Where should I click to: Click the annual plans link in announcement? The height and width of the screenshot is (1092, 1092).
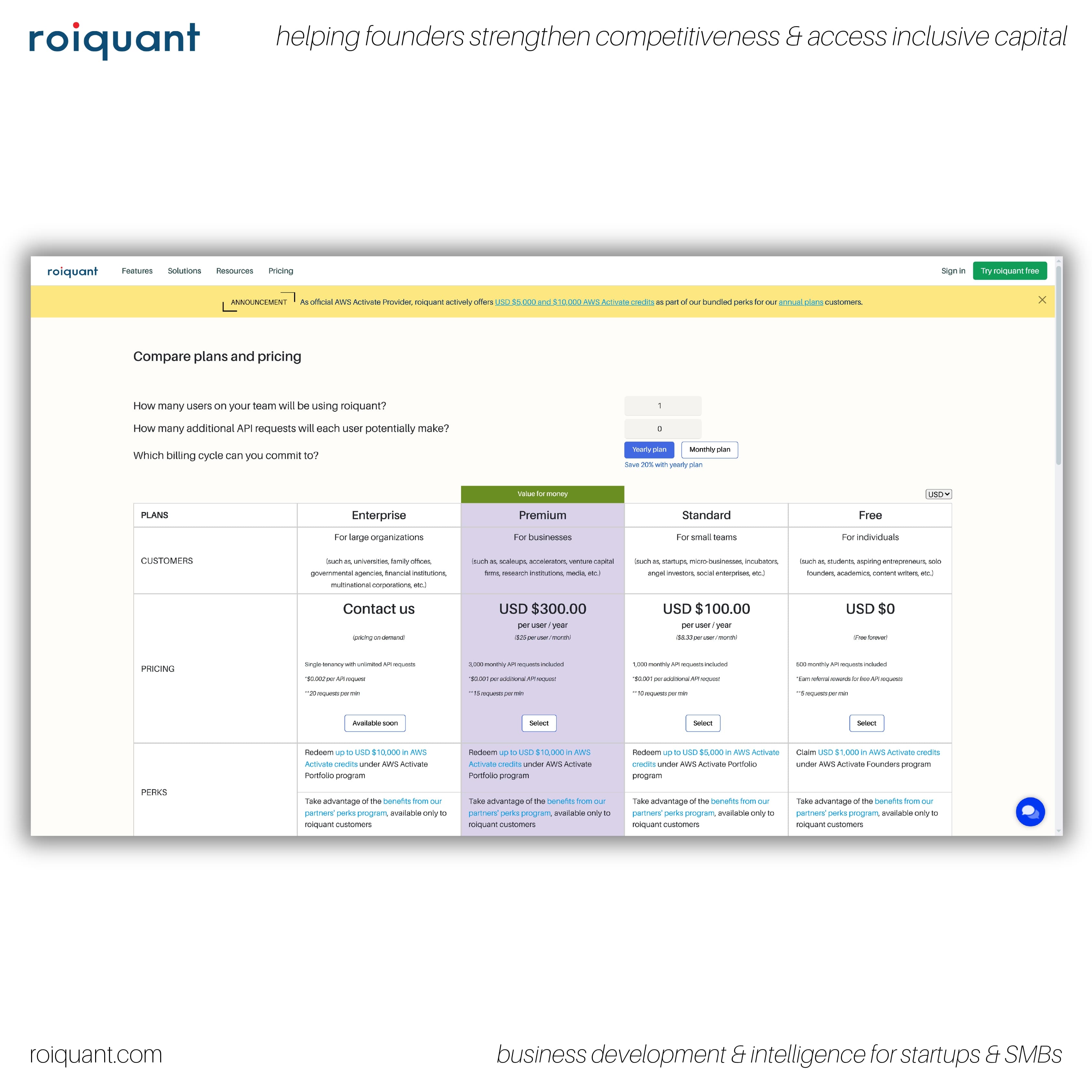click(801, 302)
